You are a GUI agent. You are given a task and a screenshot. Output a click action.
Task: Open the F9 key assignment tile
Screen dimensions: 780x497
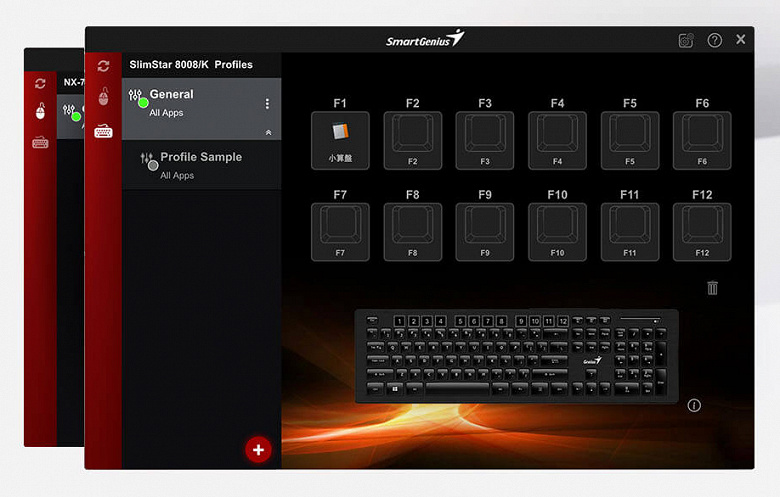coord(485,232)
